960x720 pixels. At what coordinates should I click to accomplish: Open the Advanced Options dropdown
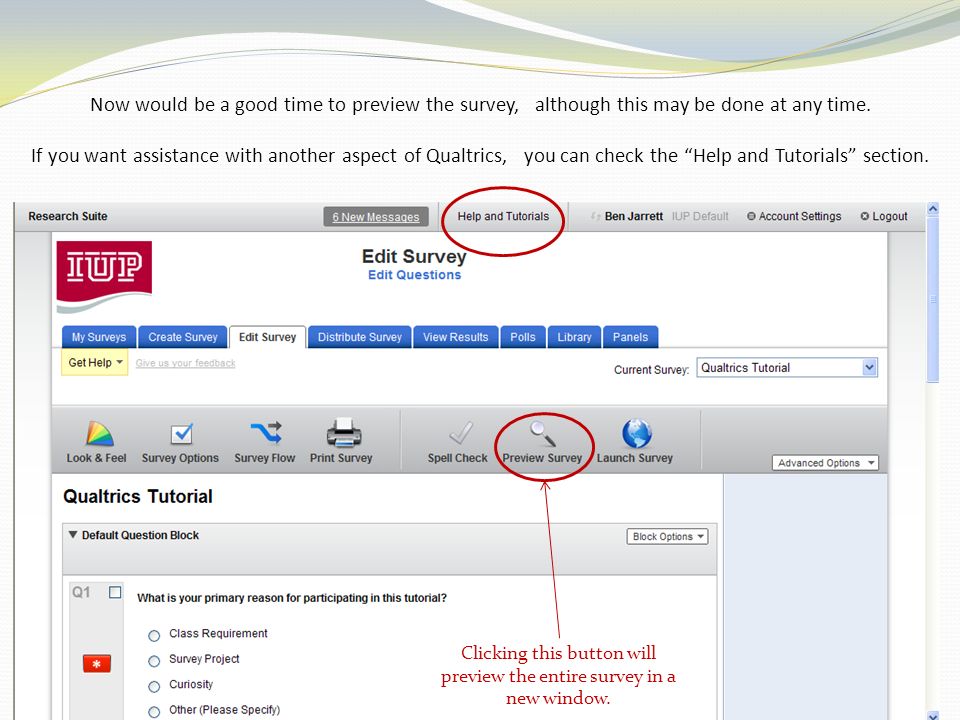coord(825,463)
